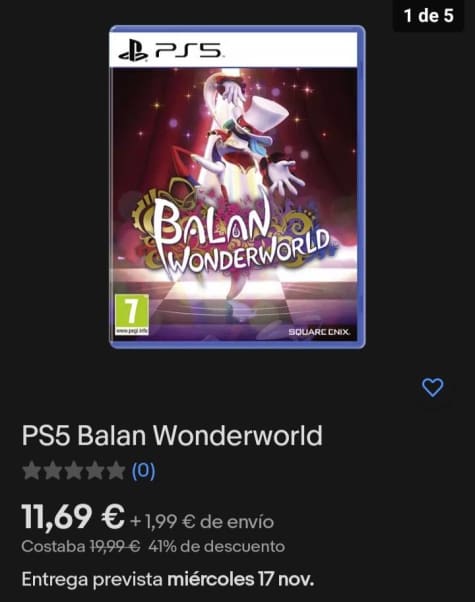Click the PS5 logo on cover
This screenshot has width=475, height=602.
170,51
